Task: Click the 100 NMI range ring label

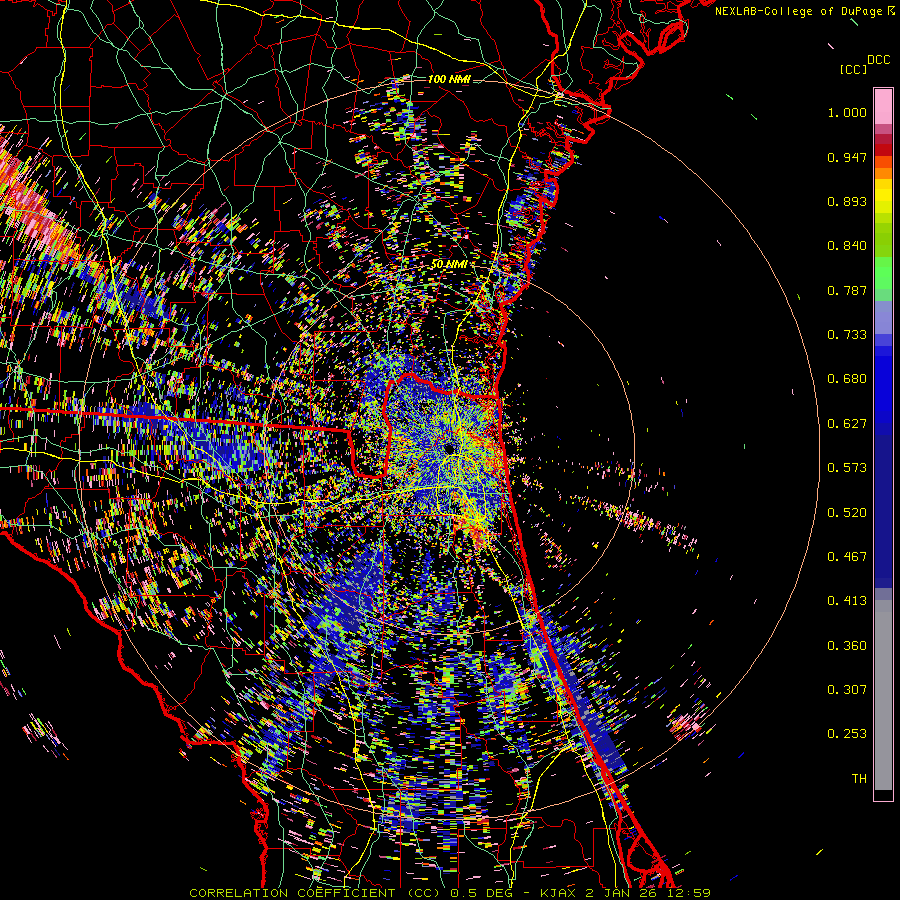Action: 449,79
